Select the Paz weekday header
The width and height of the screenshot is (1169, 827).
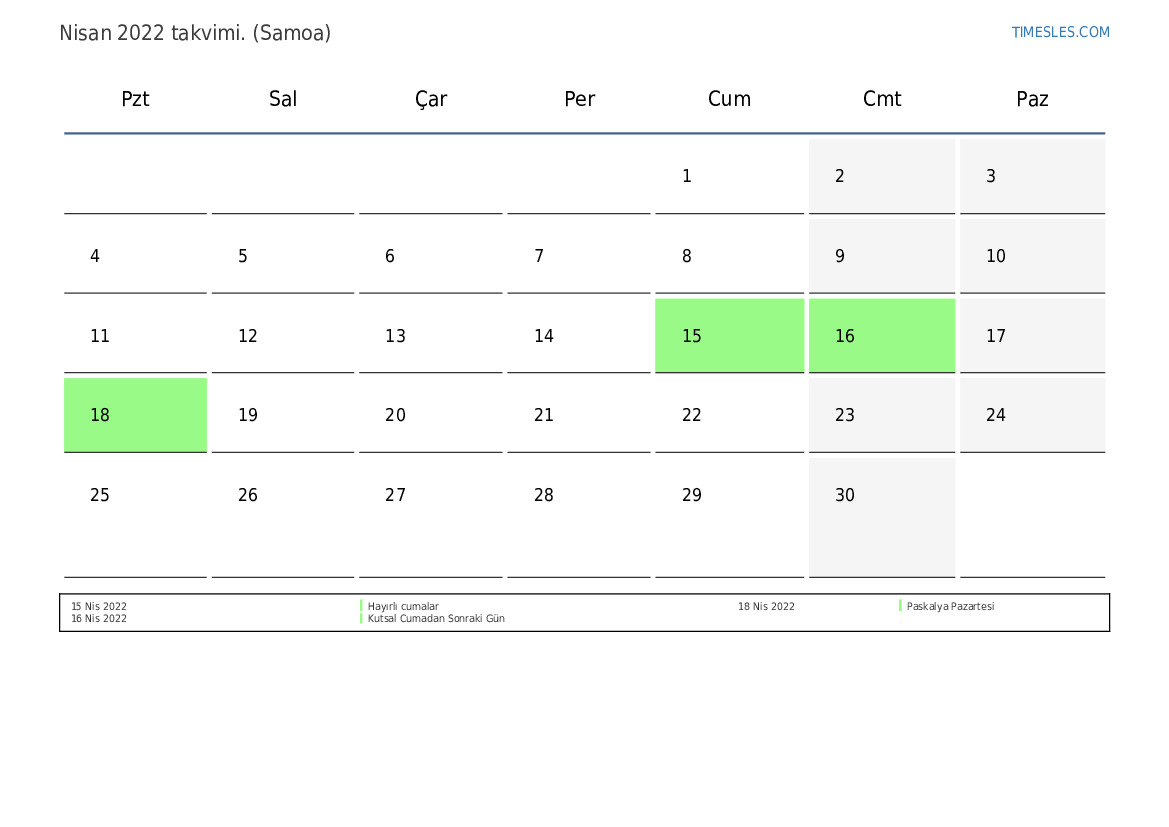pyautogui.click(x=1032, y=99)
